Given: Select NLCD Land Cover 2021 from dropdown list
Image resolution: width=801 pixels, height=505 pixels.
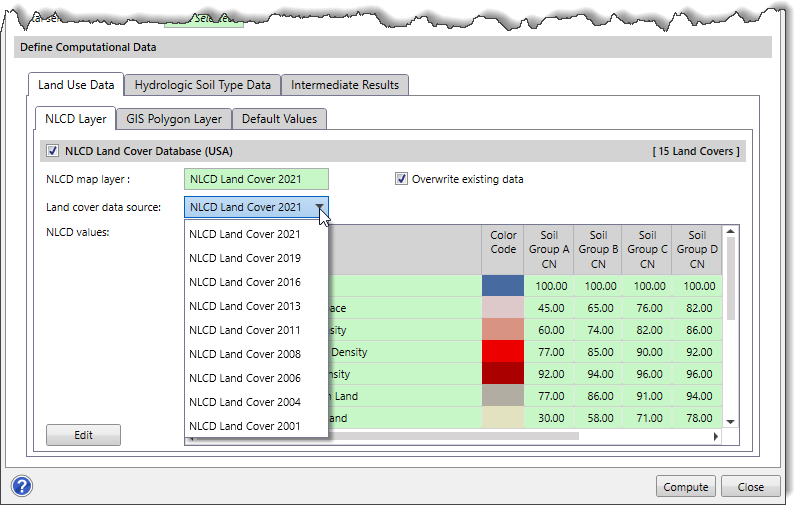Looking at the screenshot, I should [x=256, y=234].
